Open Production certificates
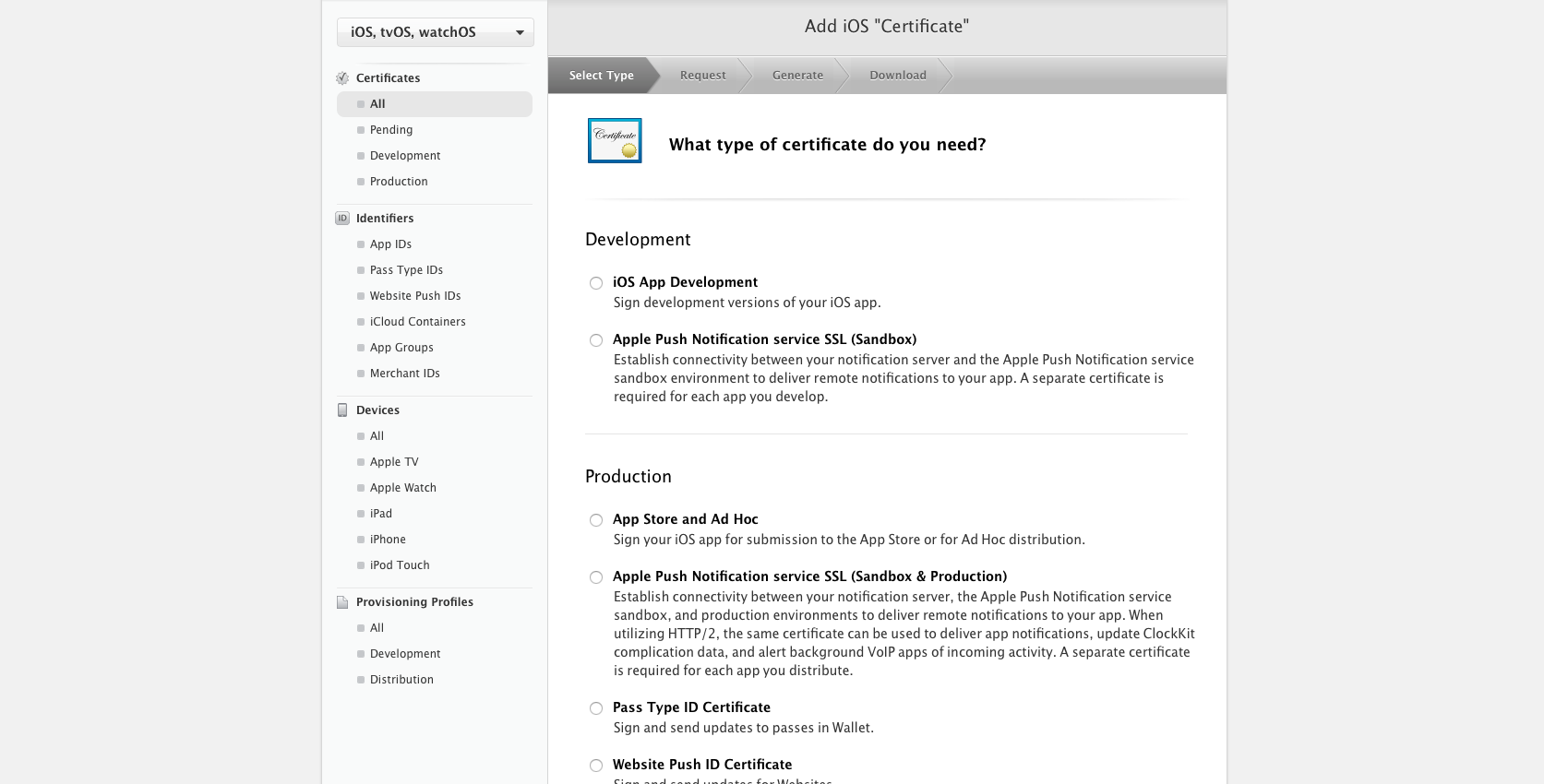 pyautogui.click(x=399, y=182)
